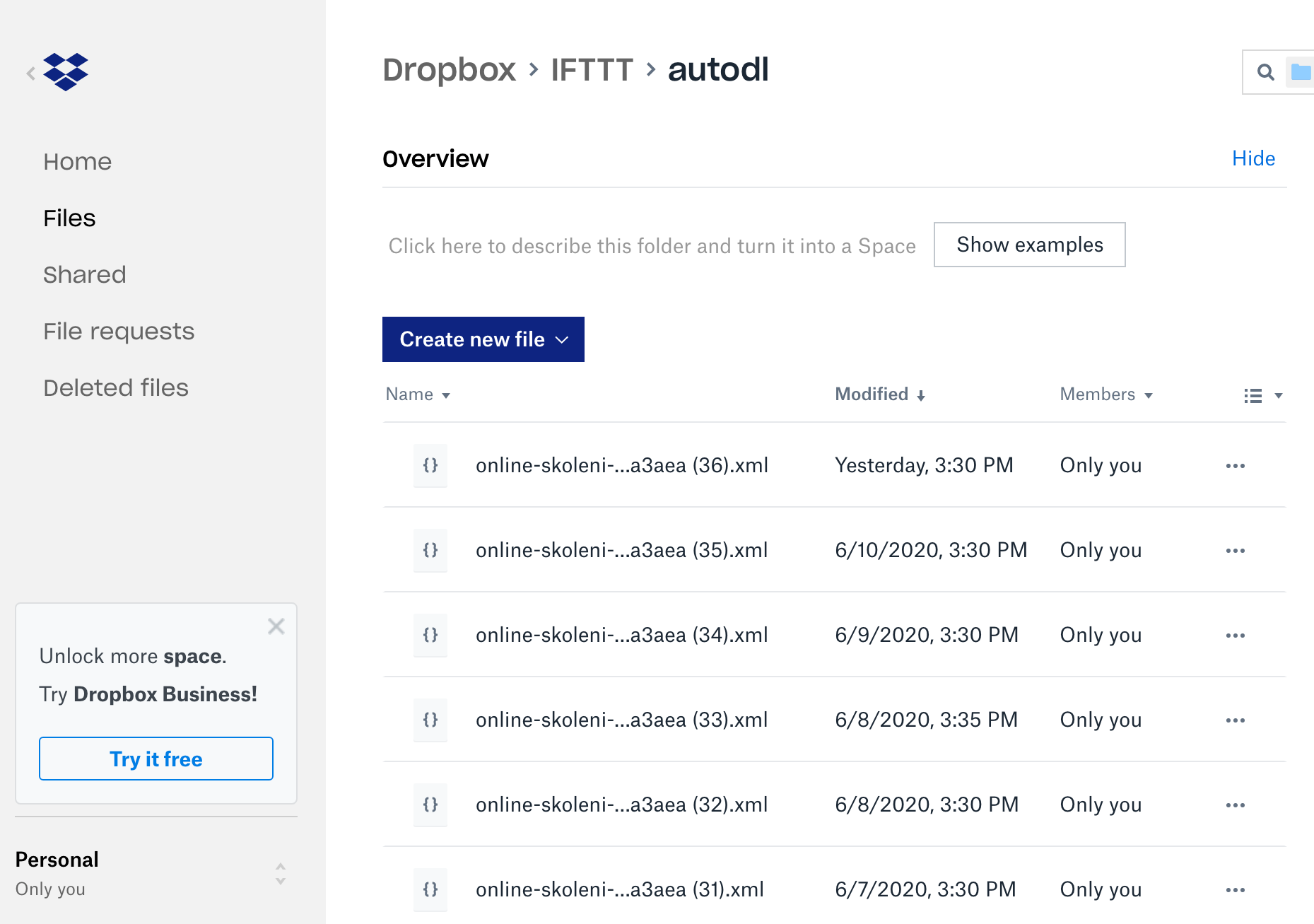This screenshot has width=1314, height=924.
Task: Navigate to IFTTT breadcrumb folder
Action: [x=592, y=70]
